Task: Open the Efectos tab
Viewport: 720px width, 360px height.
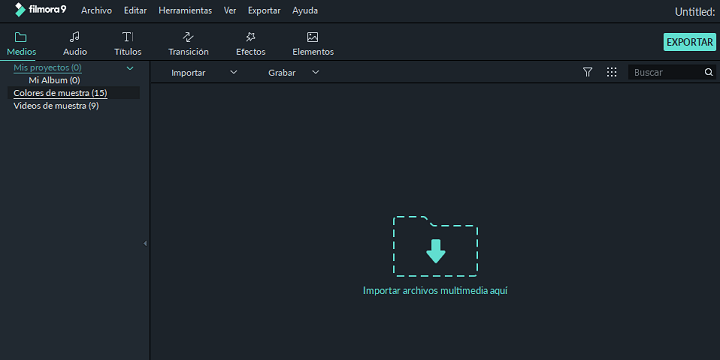Action: coord(251,44)
